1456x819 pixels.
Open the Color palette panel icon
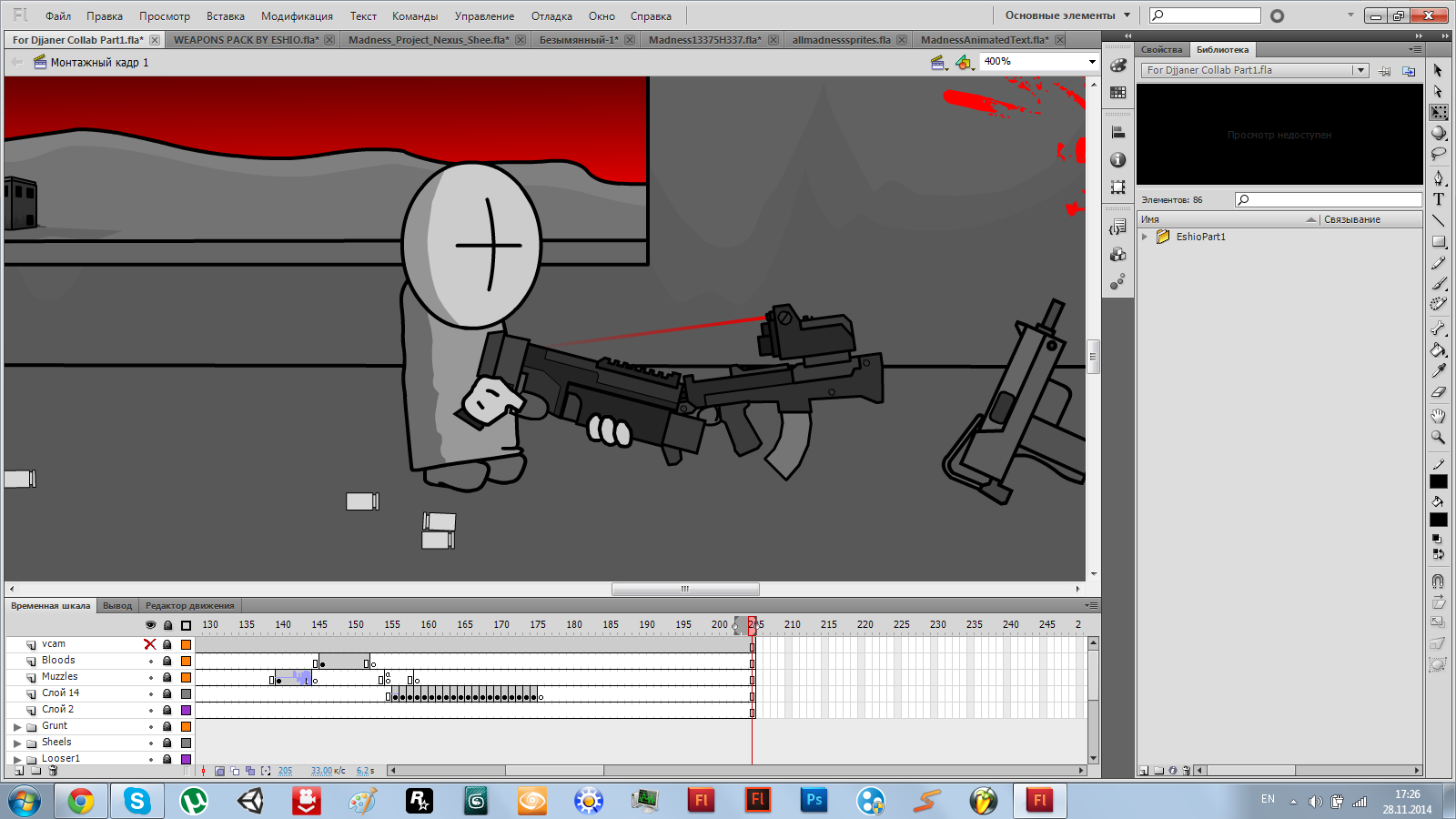[x=1118, y=66]
